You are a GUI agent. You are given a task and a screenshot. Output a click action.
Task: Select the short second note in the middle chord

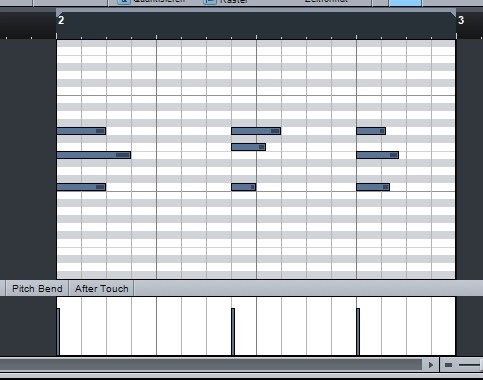248,147
